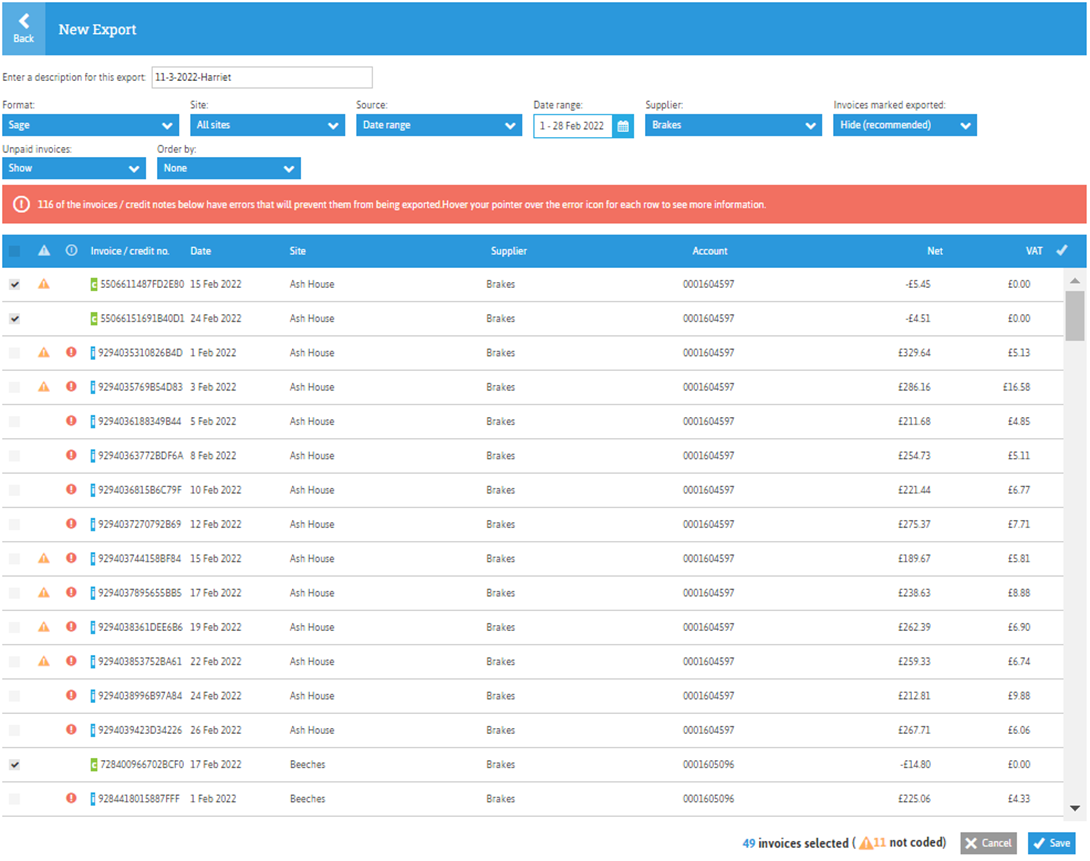Click warning triangle on invoice 9294038361DEE6B6 row

[x=44, y=627]
